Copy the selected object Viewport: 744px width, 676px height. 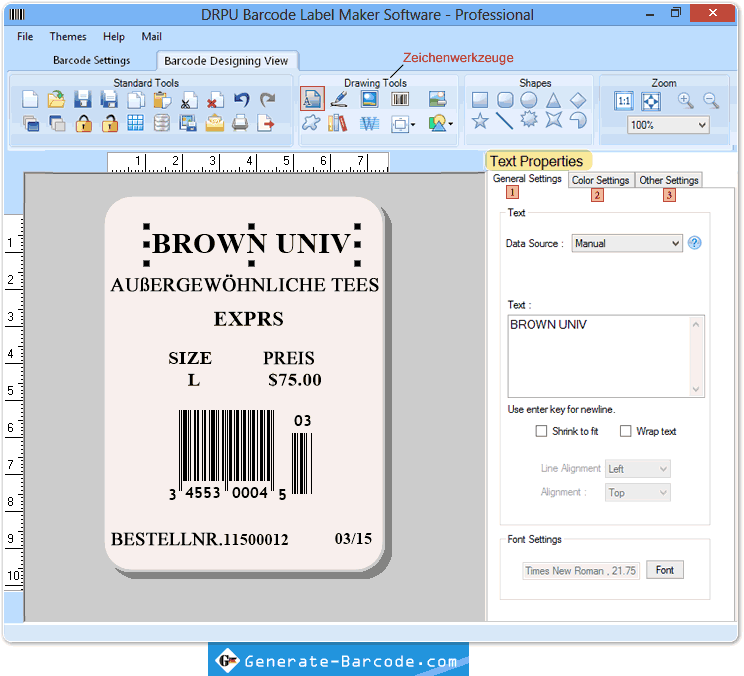pyautogui.click(x=136, y=100)
